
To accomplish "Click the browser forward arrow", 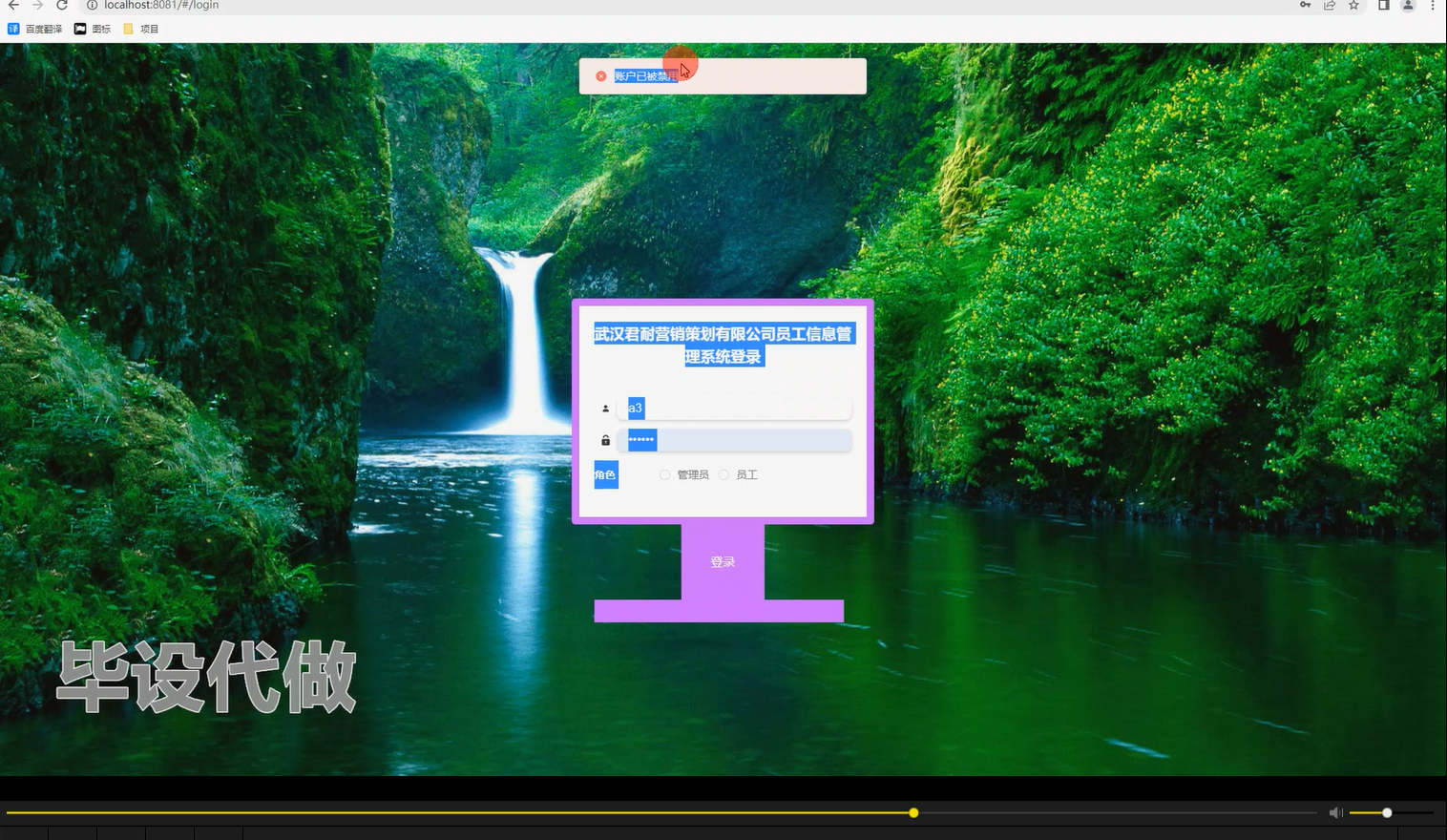I will 38,5.
